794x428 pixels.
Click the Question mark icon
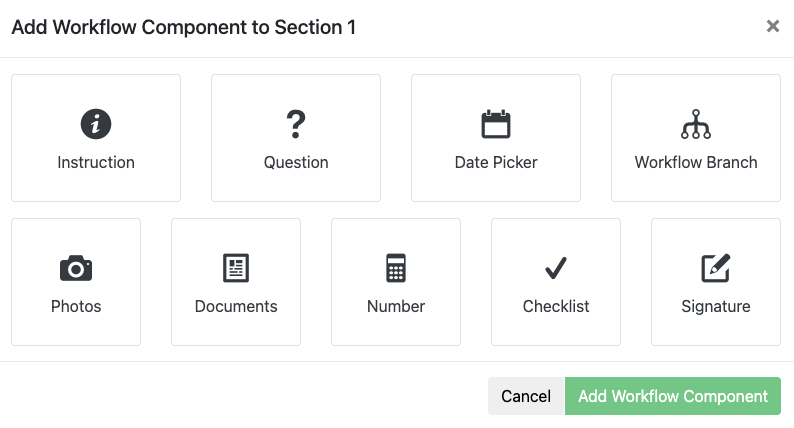(x=296, y=124)
